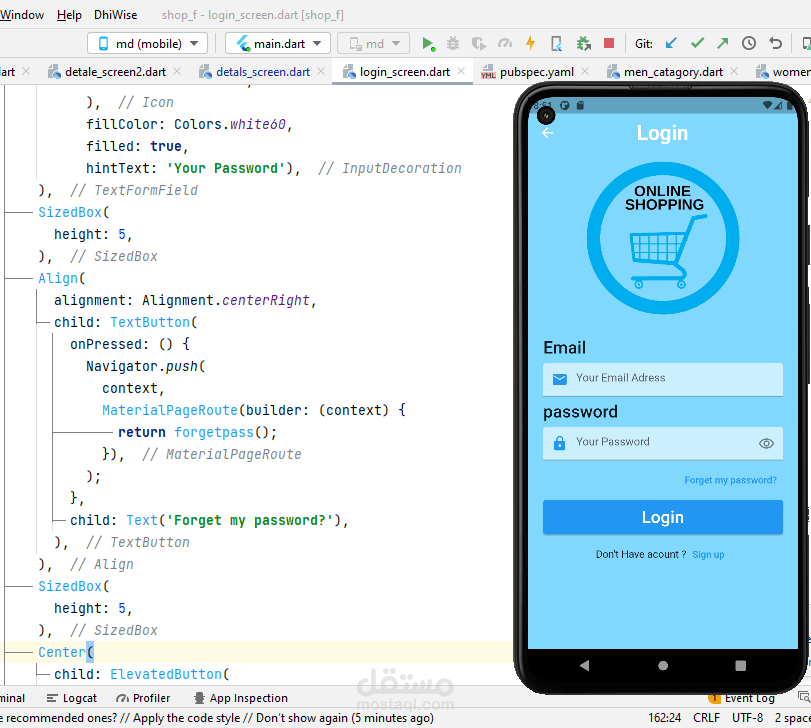Trigger Flutter hot reload lightning icon
The width and height of the screenshot is (811, 728).
click(530, 43)
